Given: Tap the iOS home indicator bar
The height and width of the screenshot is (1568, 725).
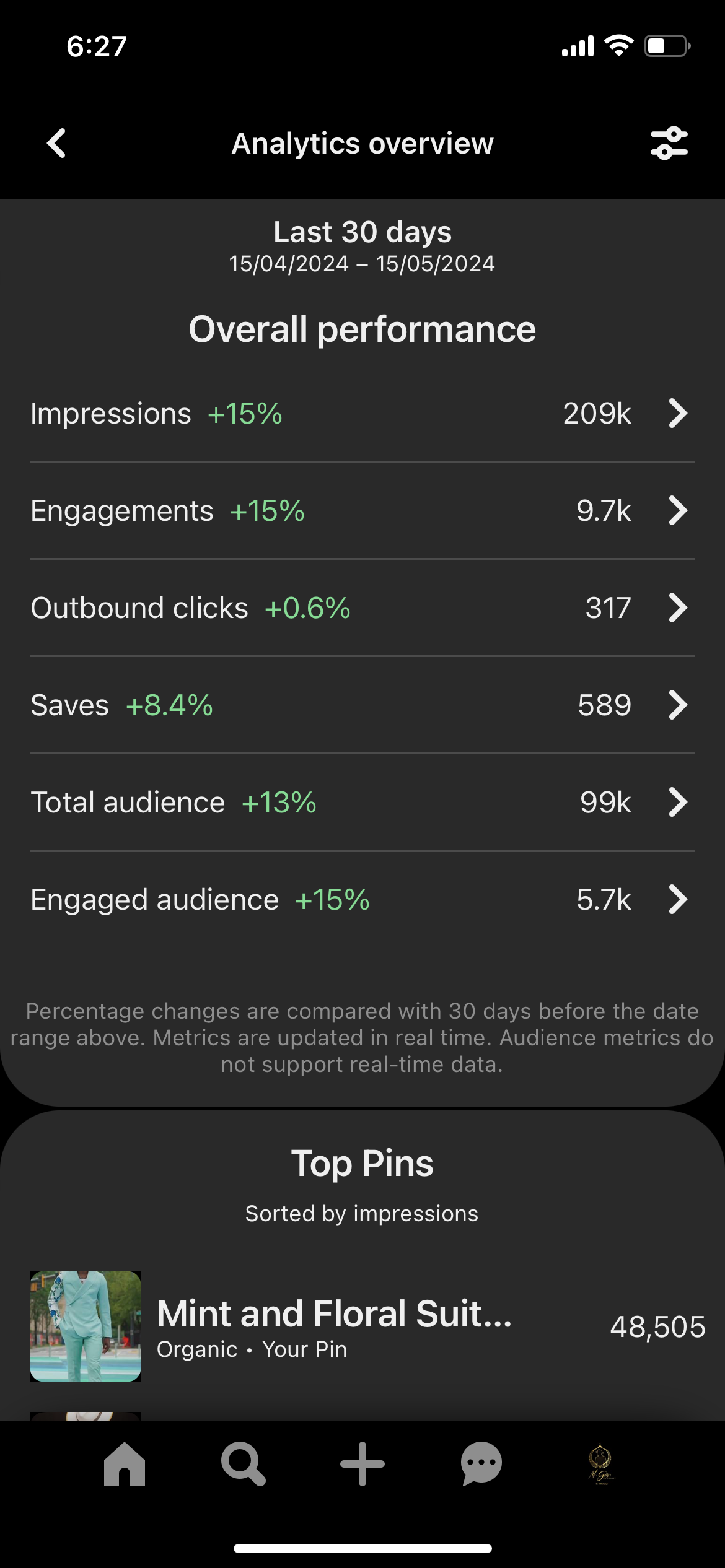Looking at the screenshot, I should [x=362, y=1548].
